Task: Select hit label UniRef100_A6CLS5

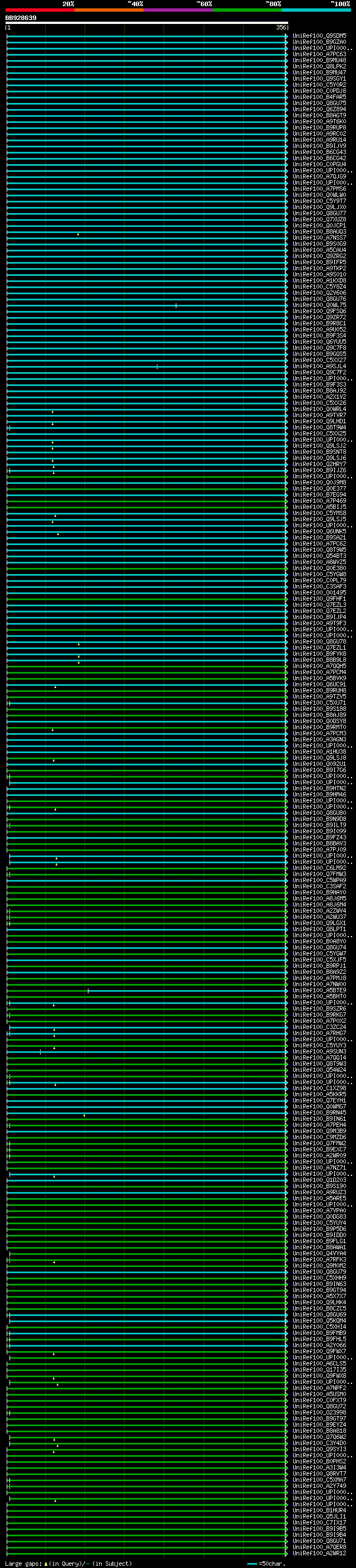Action: coord(319,1363)
